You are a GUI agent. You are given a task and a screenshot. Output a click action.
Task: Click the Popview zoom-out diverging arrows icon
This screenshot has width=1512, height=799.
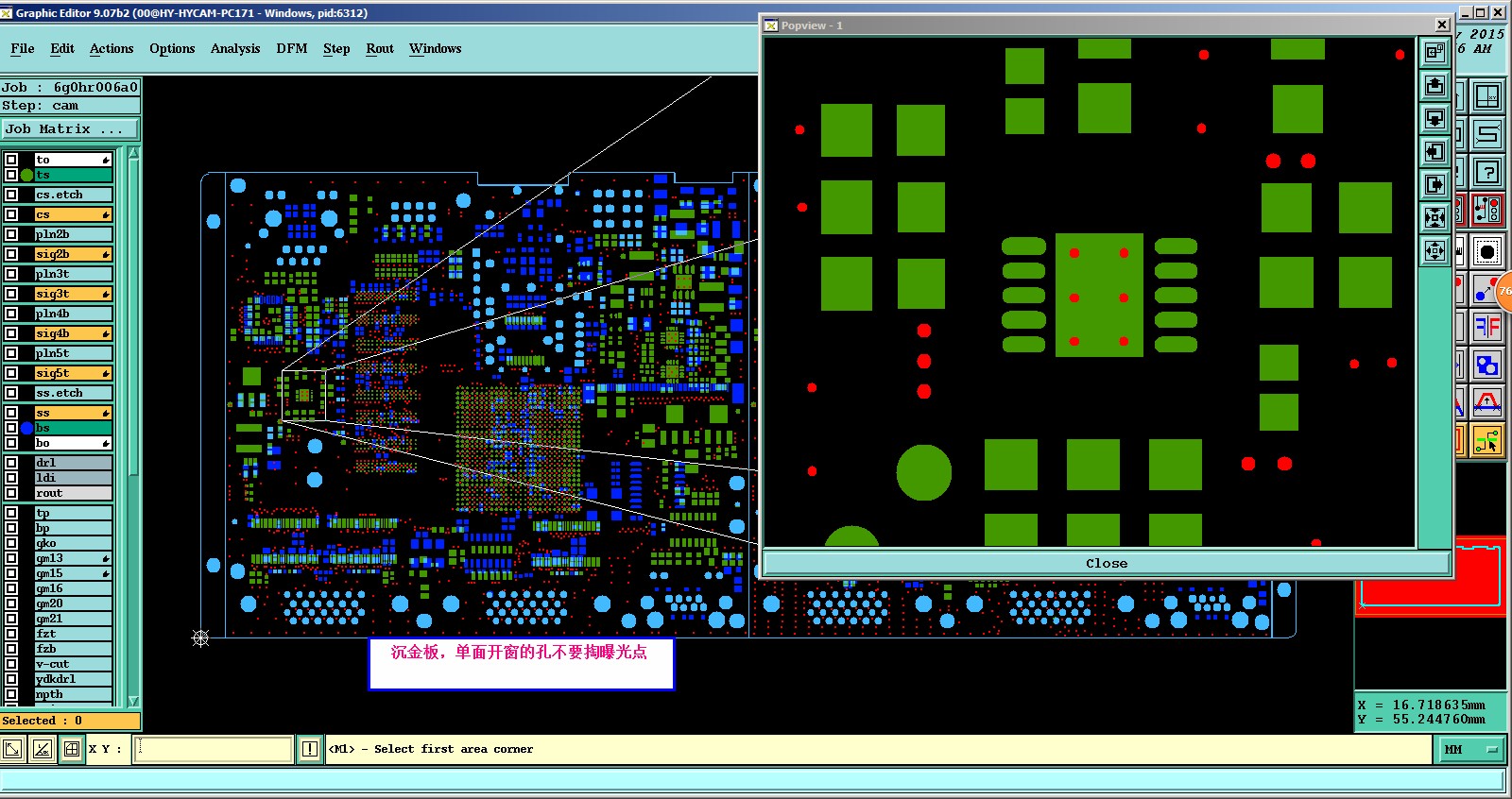click(1435, 251)
